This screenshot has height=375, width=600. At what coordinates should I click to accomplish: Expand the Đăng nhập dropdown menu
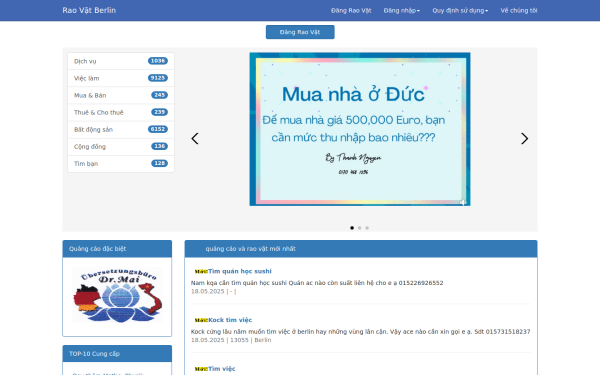pos(401,11)
